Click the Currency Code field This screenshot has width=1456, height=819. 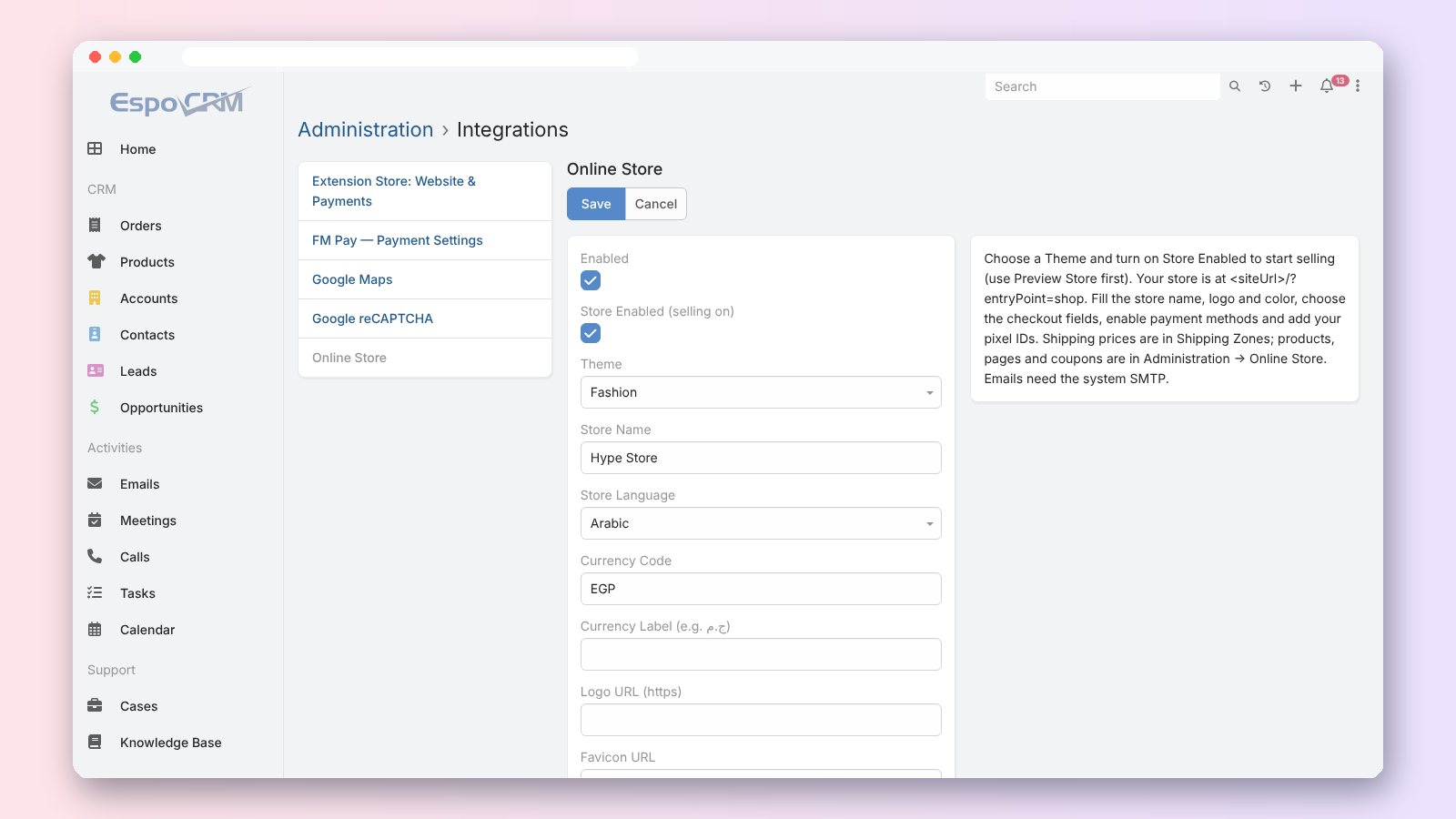click(761, 589)
